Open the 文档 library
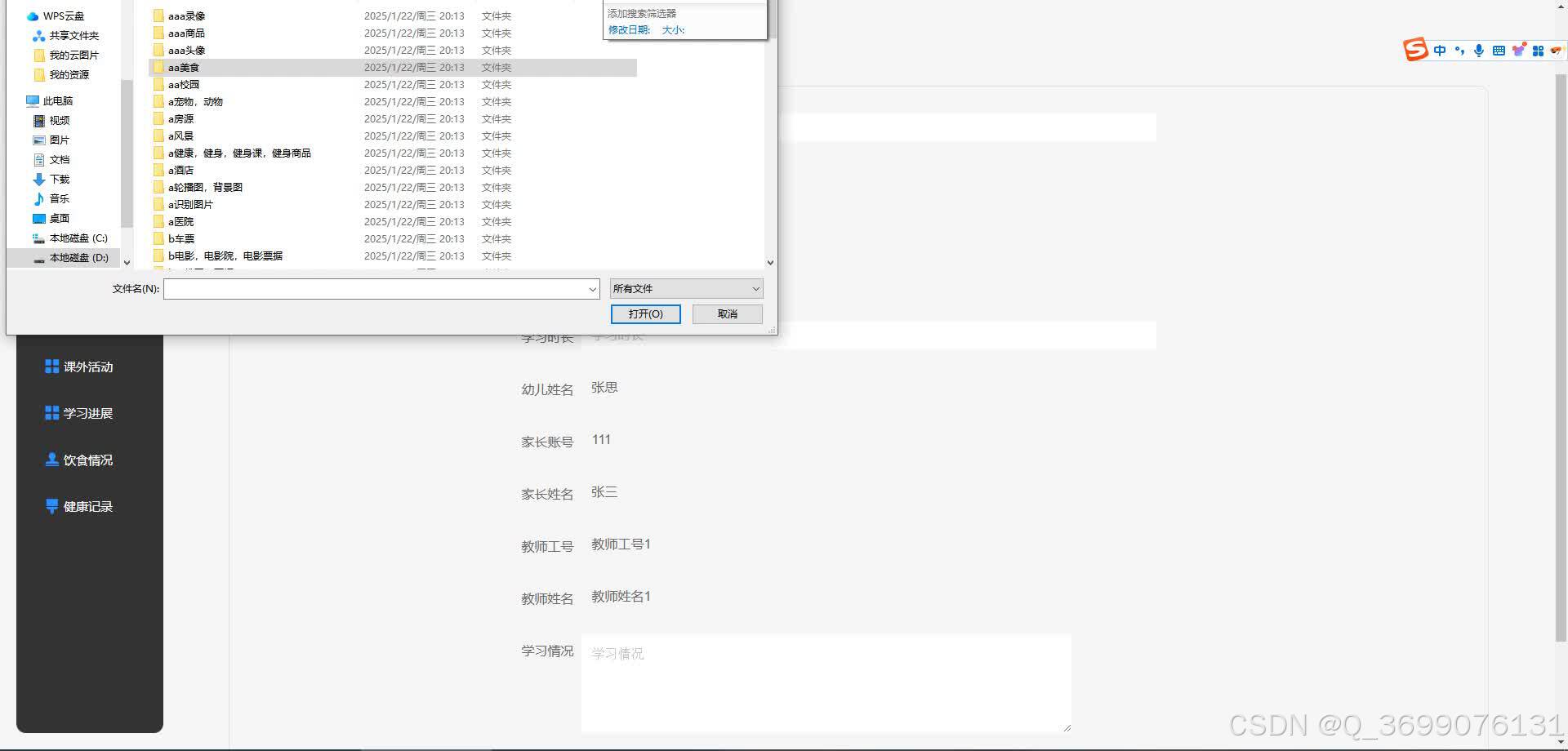1568x751 pixels. (x=51, y=160)
